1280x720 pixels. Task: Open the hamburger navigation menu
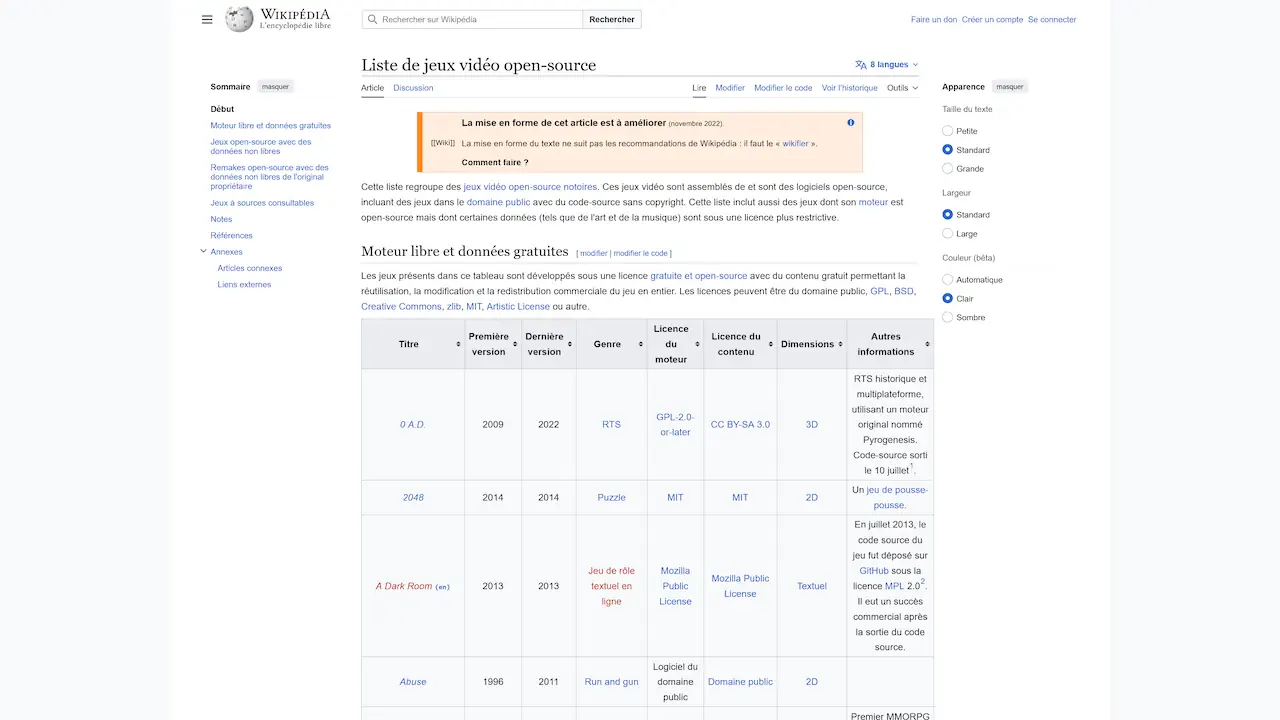pyautogui.click(x=206, y=19)
